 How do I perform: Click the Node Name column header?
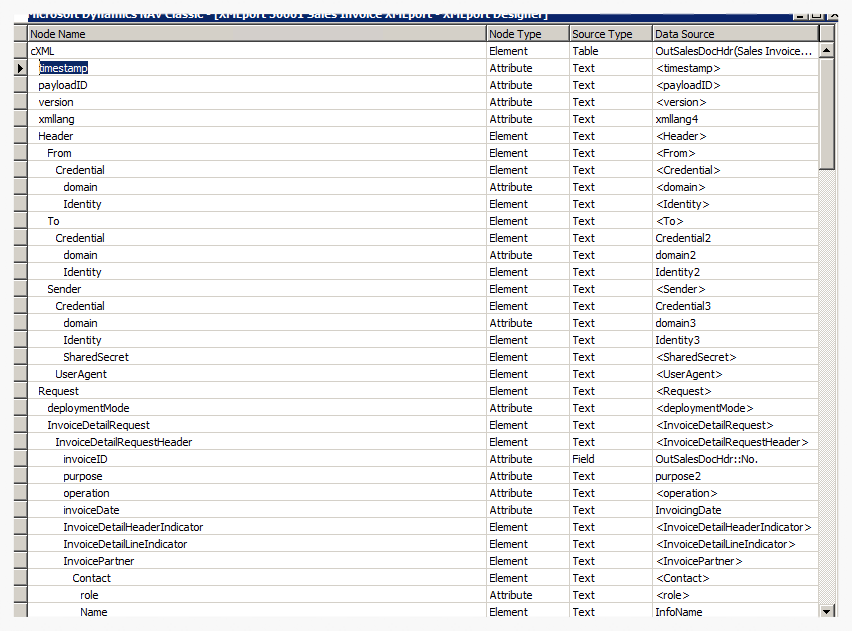[x=257, y=34]
